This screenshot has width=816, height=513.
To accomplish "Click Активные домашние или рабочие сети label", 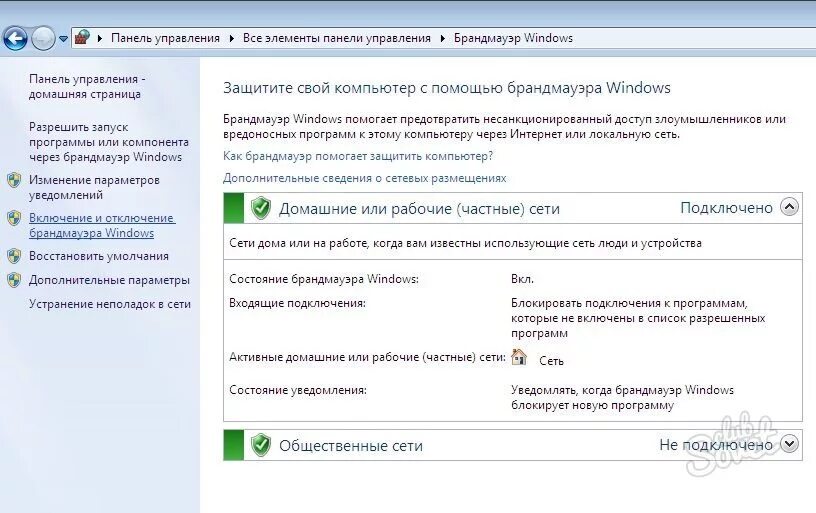I will point(367,357).
